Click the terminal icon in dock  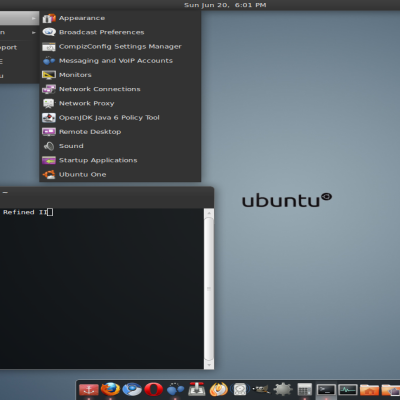click(x=326, y=389)
